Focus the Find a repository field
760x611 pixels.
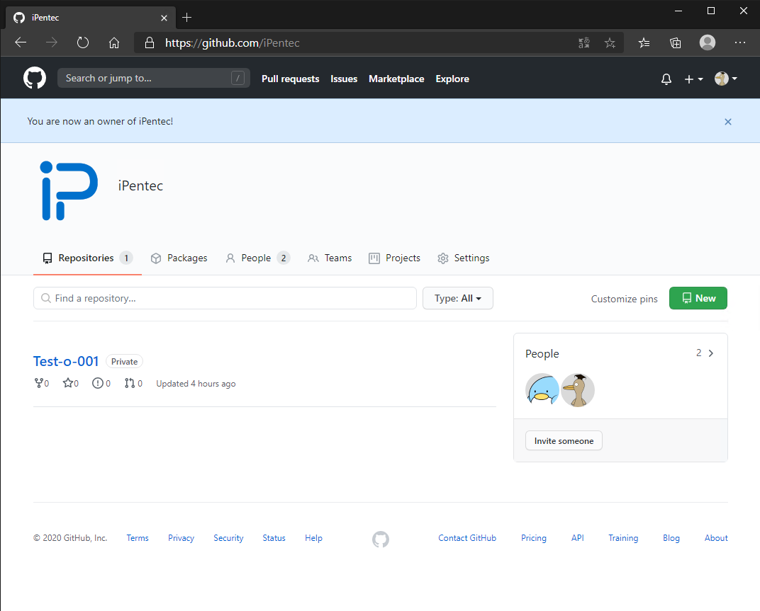(x=225, y=298)
